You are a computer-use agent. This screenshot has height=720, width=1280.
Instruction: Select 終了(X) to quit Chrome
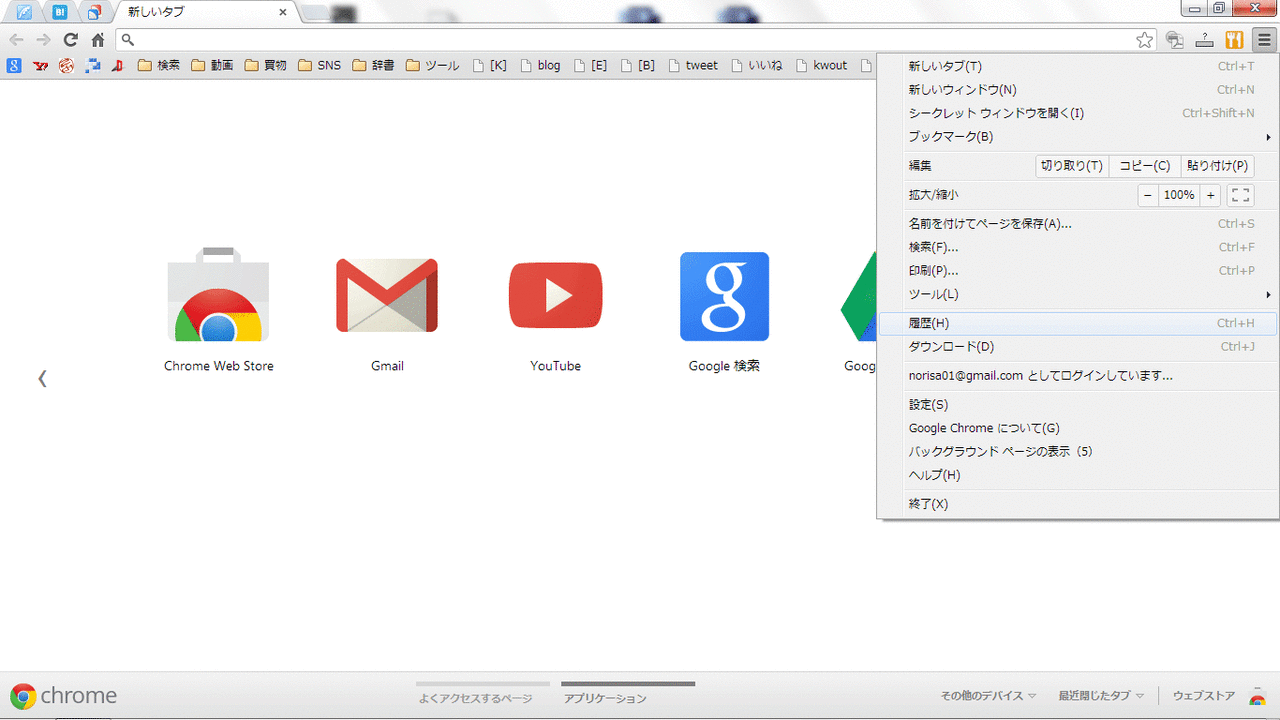pyautogui.click(x=1078, y=504)
